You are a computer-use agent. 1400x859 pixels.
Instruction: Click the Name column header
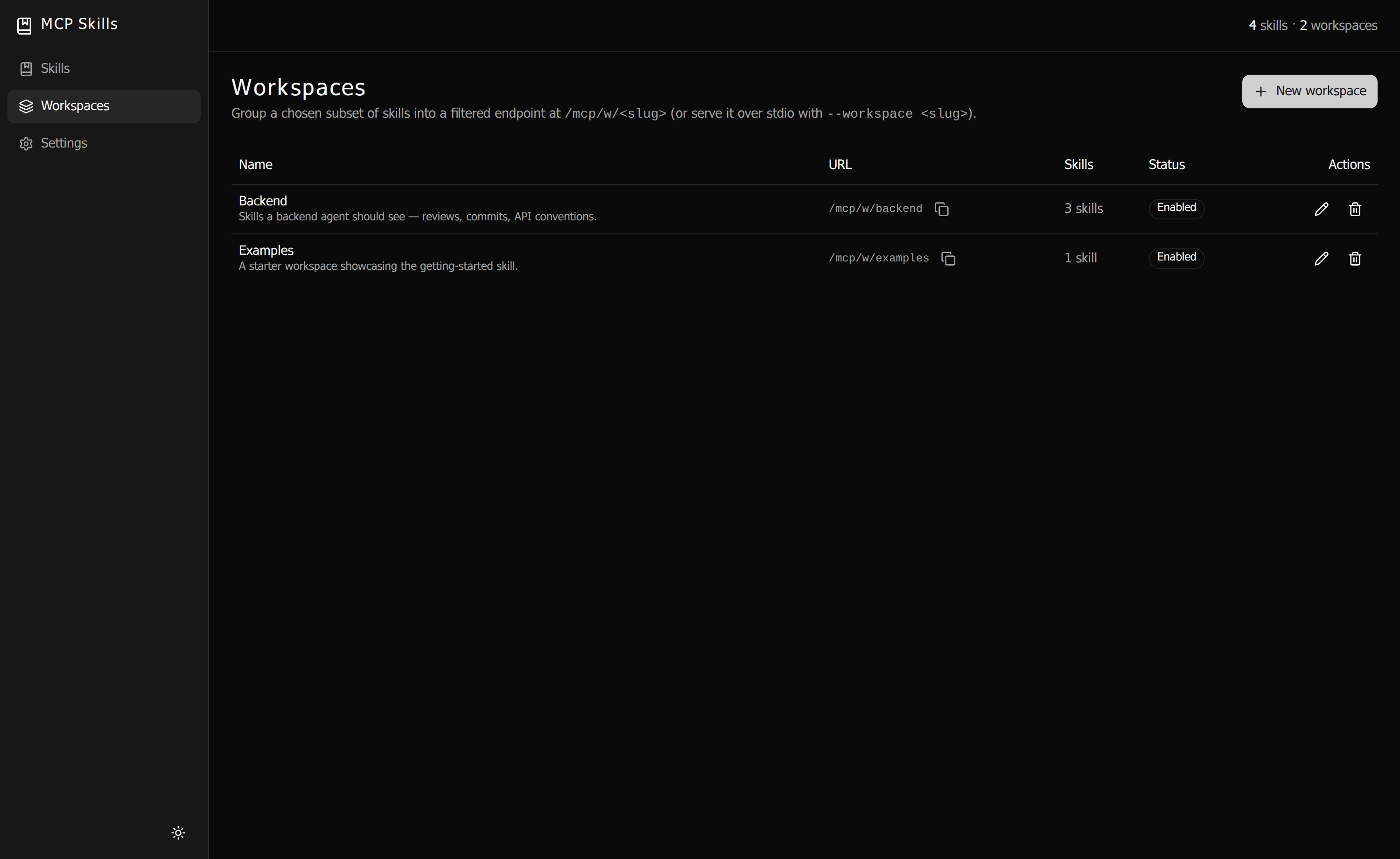tap(255, 165)
